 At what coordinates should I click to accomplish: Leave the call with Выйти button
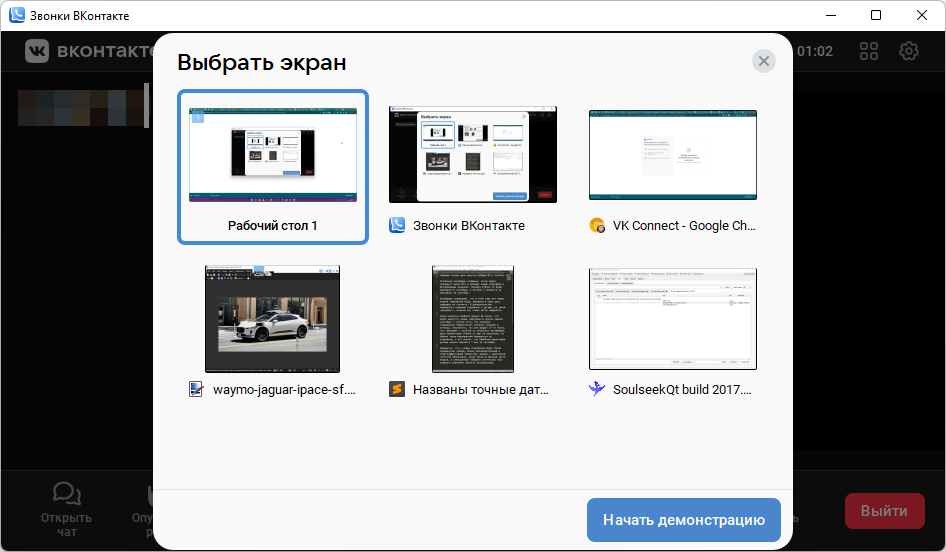point(884,511)
